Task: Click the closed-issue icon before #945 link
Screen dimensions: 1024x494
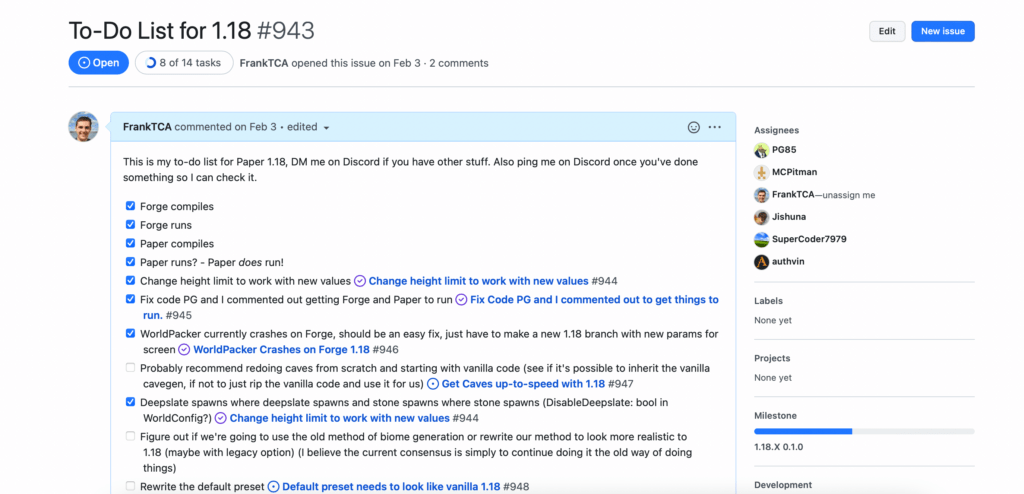Action: pyautogui.click(x=462, y=299)
